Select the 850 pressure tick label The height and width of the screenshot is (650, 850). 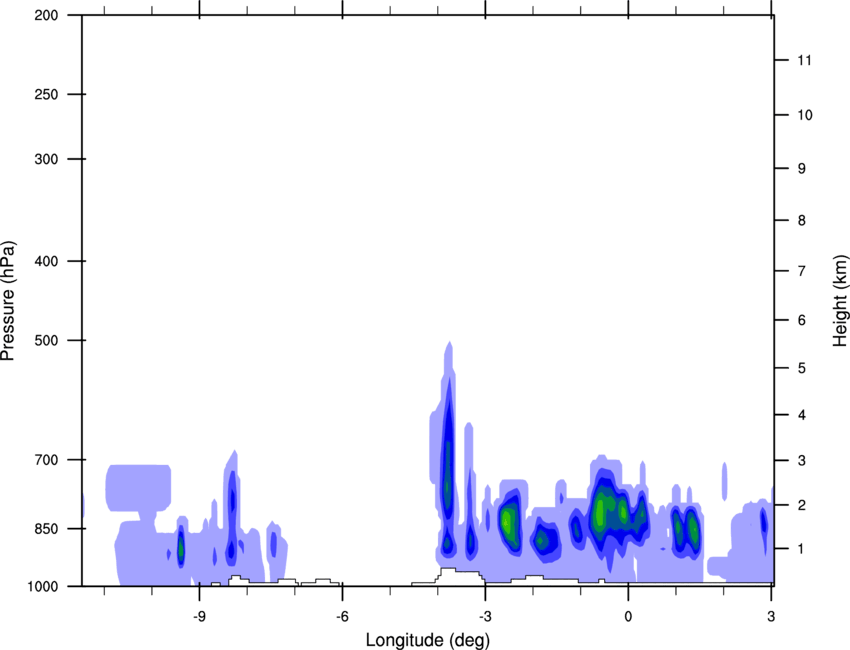point(46,529)
